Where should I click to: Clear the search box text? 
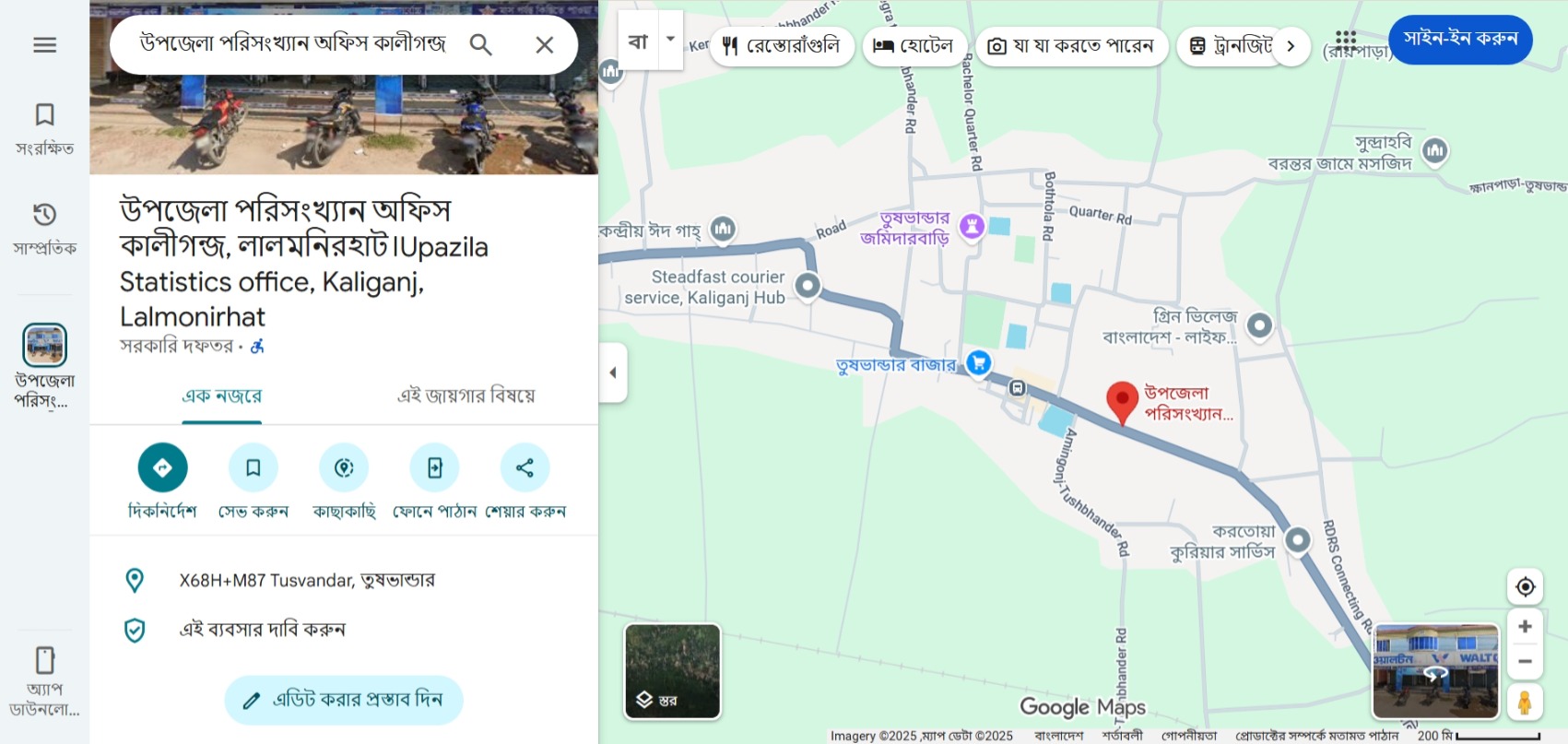point(545,44)
